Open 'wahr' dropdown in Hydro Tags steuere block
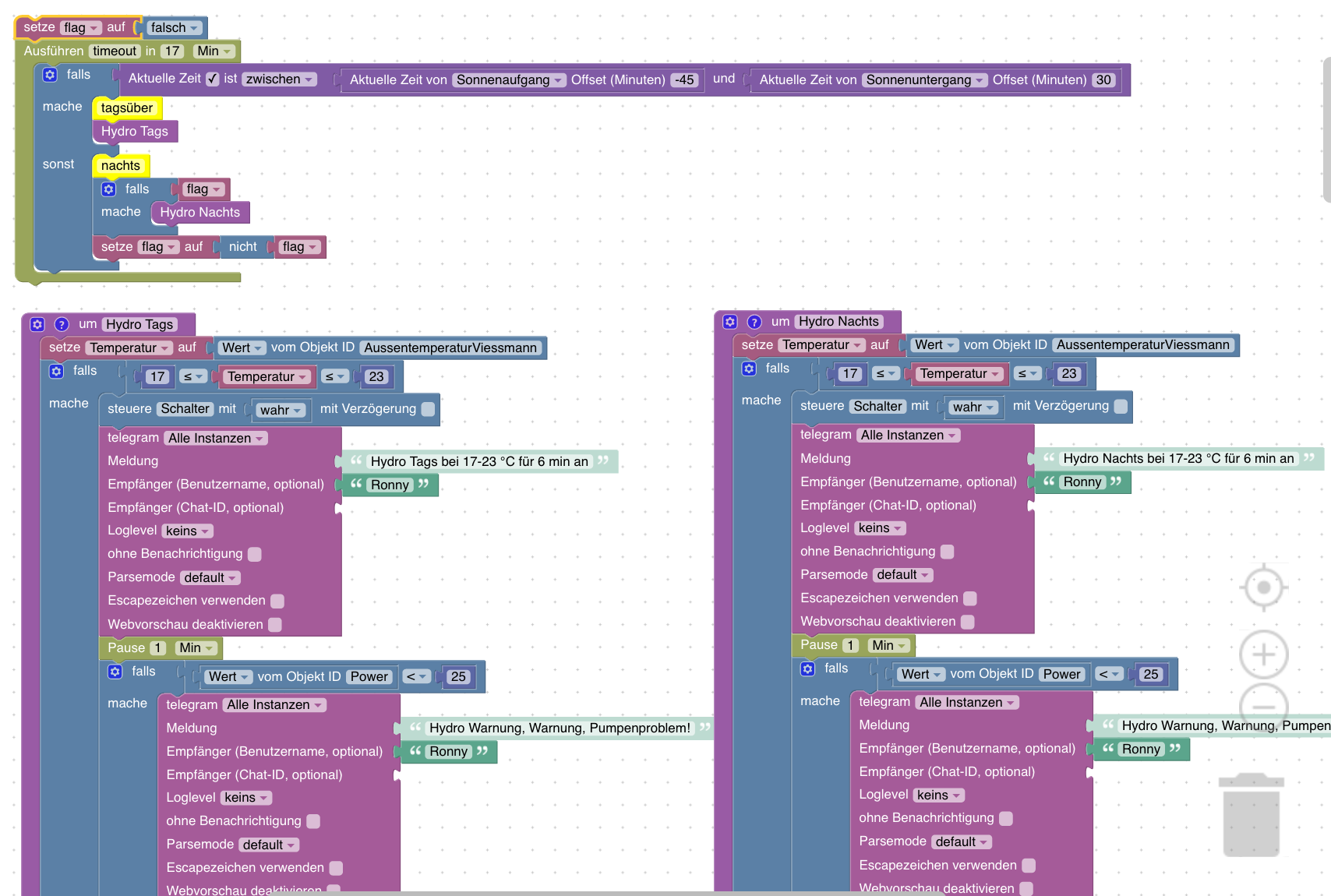The height and width of the screenshot is (896, 1331). click(281, 411)
